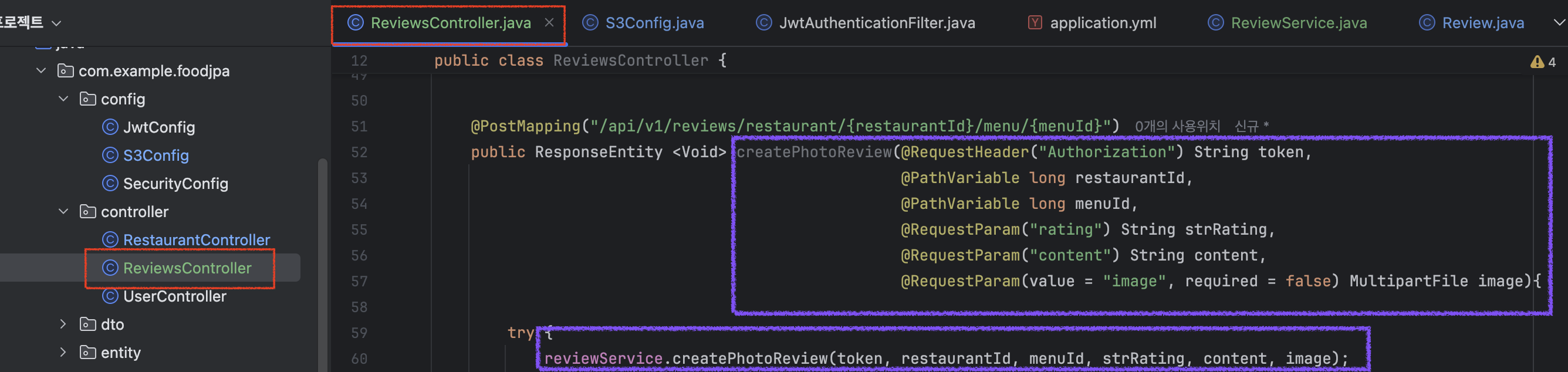Image resolution: width=1568 pixels, height=372 pixels.
Task: Click 'reviewService.createPhotoReview' call on line 60
Action: [x=686, y=359]
